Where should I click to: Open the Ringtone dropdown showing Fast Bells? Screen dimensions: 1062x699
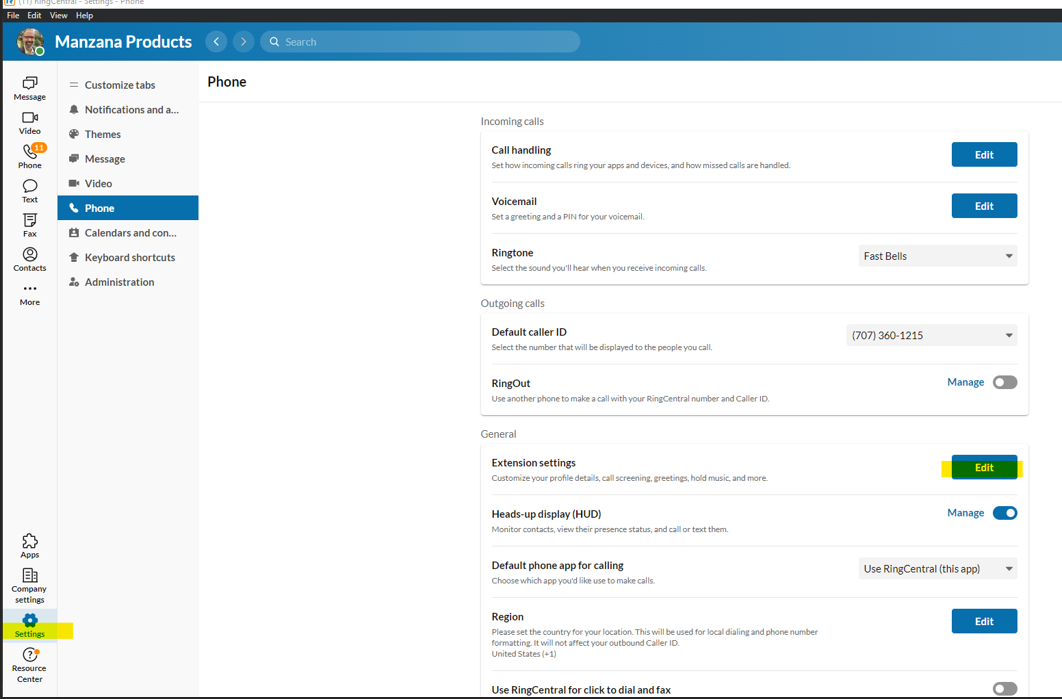coord(938,256)
